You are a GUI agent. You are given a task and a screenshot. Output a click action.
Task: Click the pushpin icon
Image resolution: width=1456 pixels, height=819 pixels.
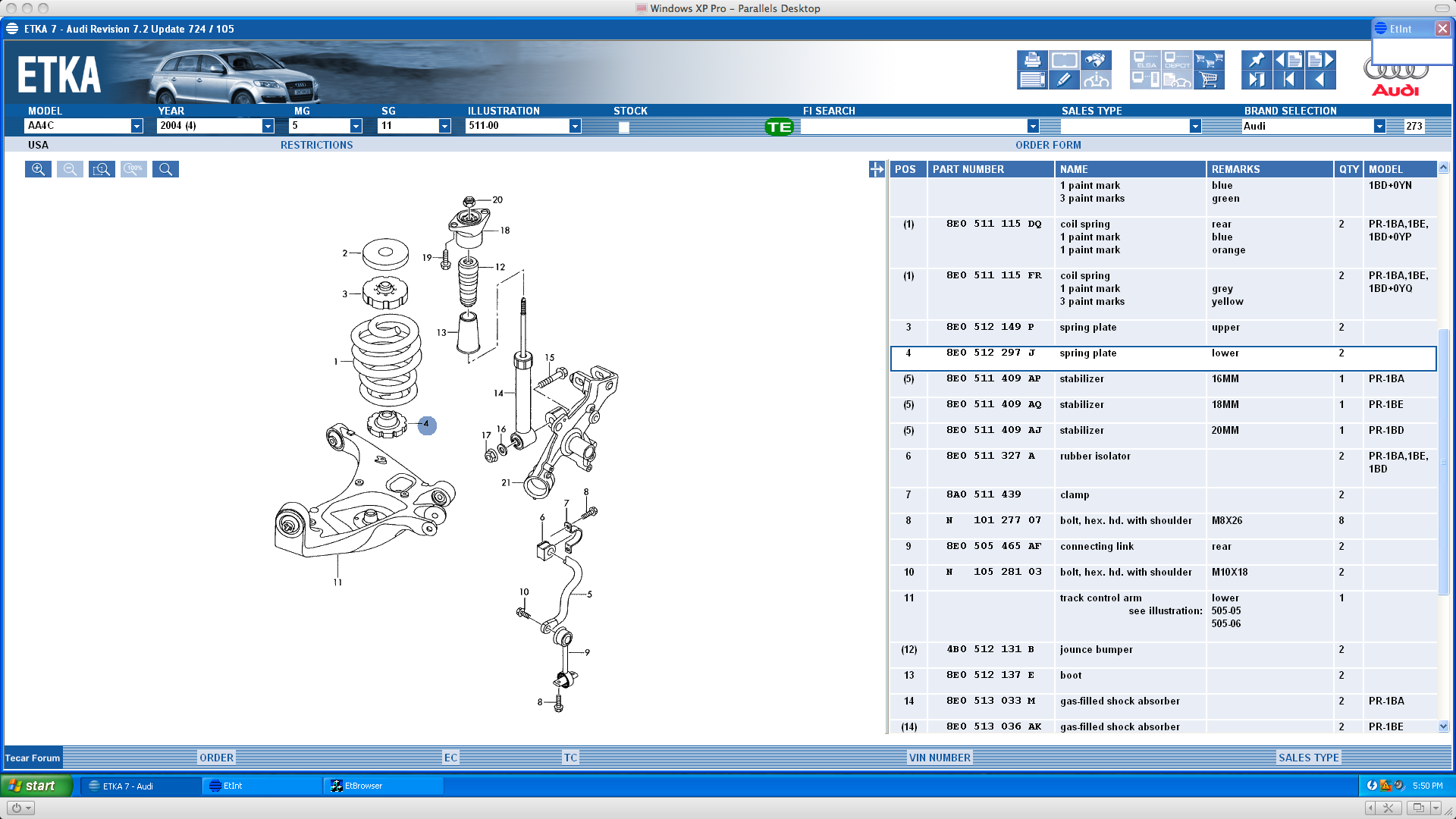(x=1257, y=60)
